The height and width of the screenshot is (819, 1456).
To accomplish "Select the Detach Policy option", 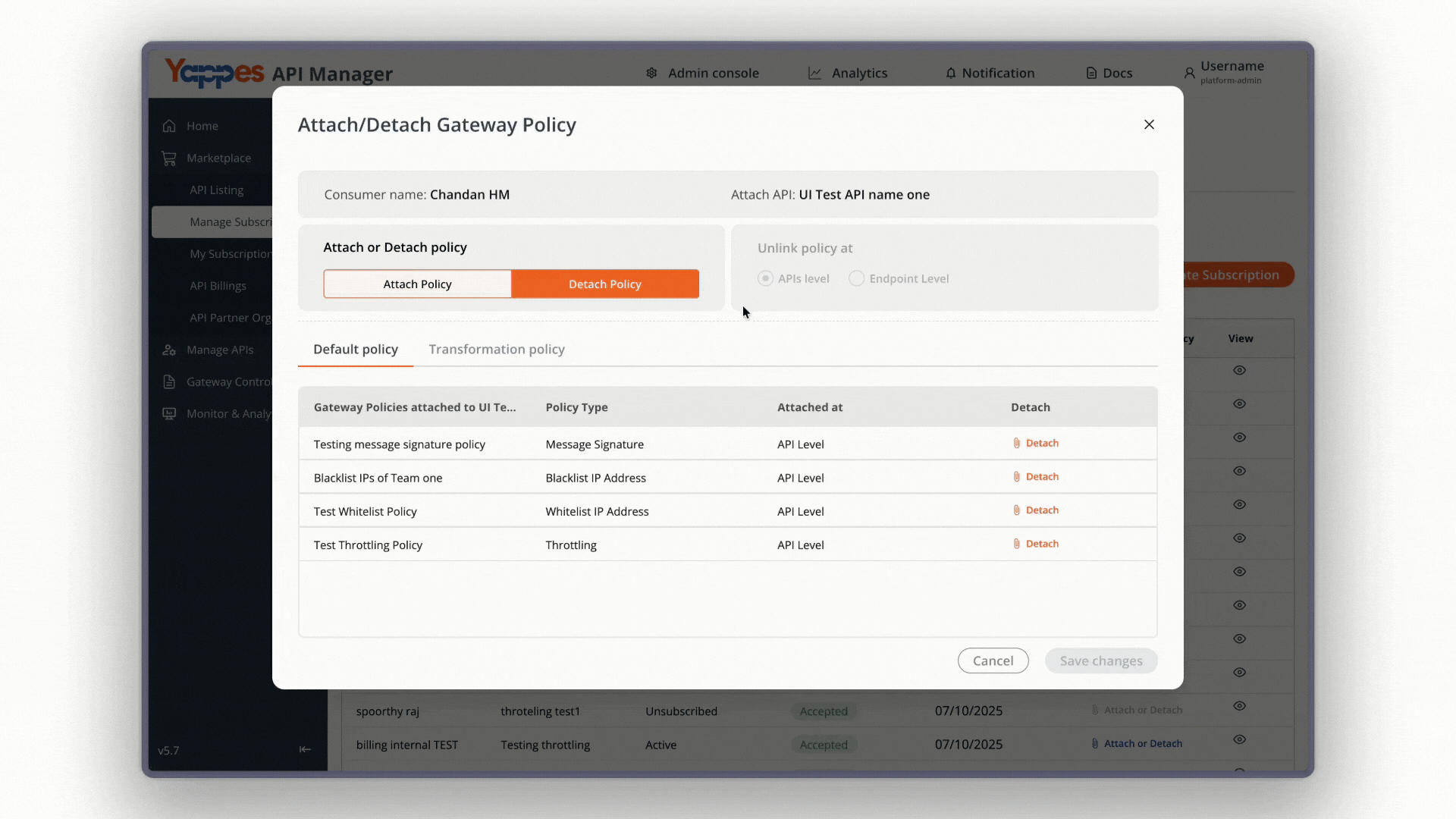I will pyautogui.click(x=605, y=284).
